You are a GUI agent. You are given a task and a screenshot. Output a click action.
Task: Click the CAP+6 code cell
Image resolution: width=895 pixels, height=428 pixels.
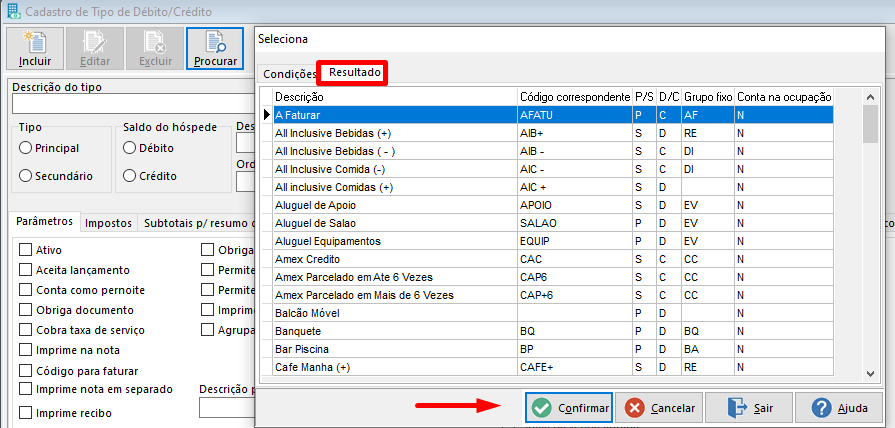pos(575,295)
